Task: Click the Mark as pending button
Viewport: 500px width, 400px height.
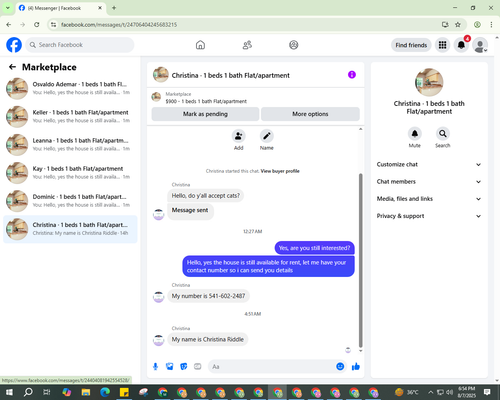Action: (205, 114)
